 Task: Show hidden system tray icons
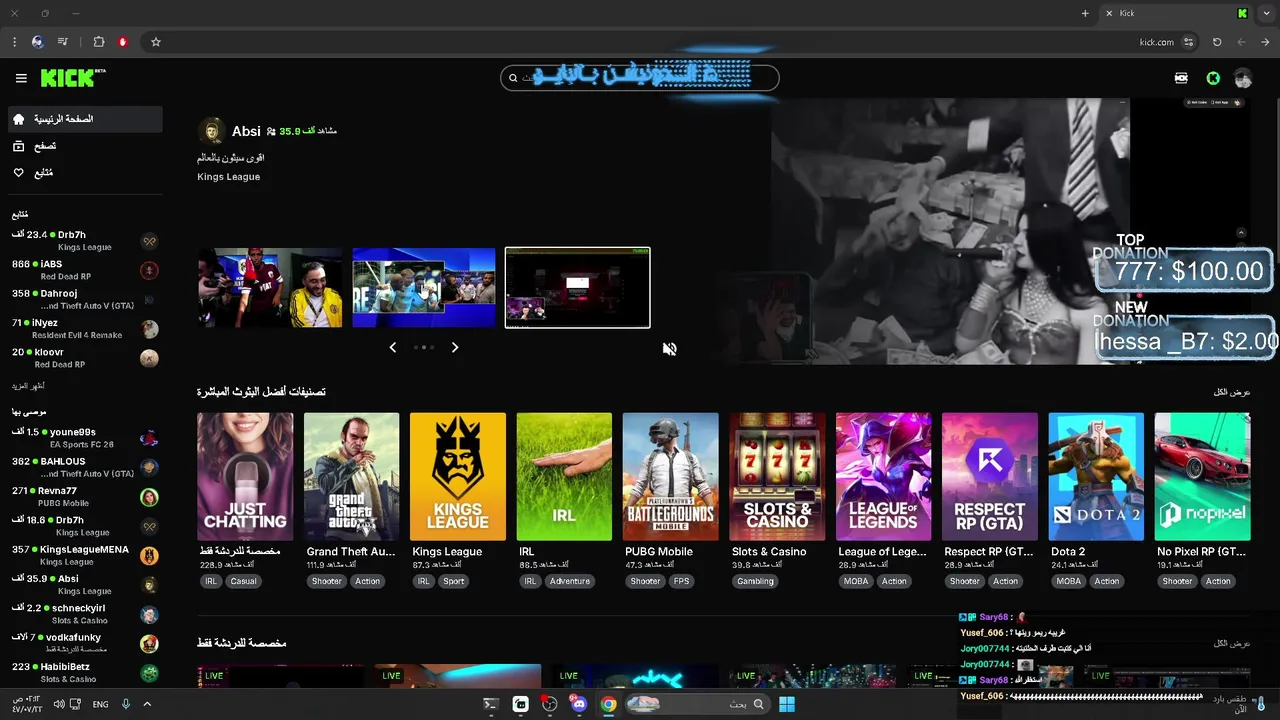pos(147,704)
